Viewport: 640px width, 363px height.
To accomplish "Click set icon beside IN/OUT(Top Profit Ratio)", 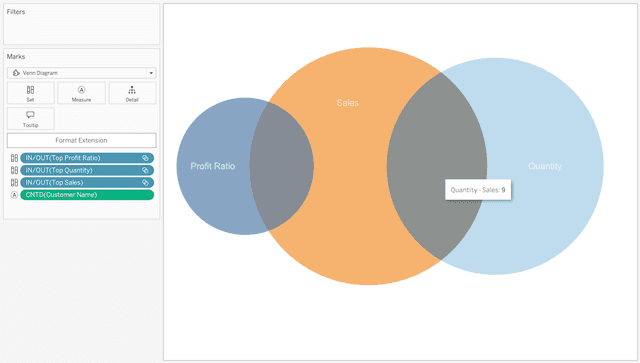I will click(14, 158).
